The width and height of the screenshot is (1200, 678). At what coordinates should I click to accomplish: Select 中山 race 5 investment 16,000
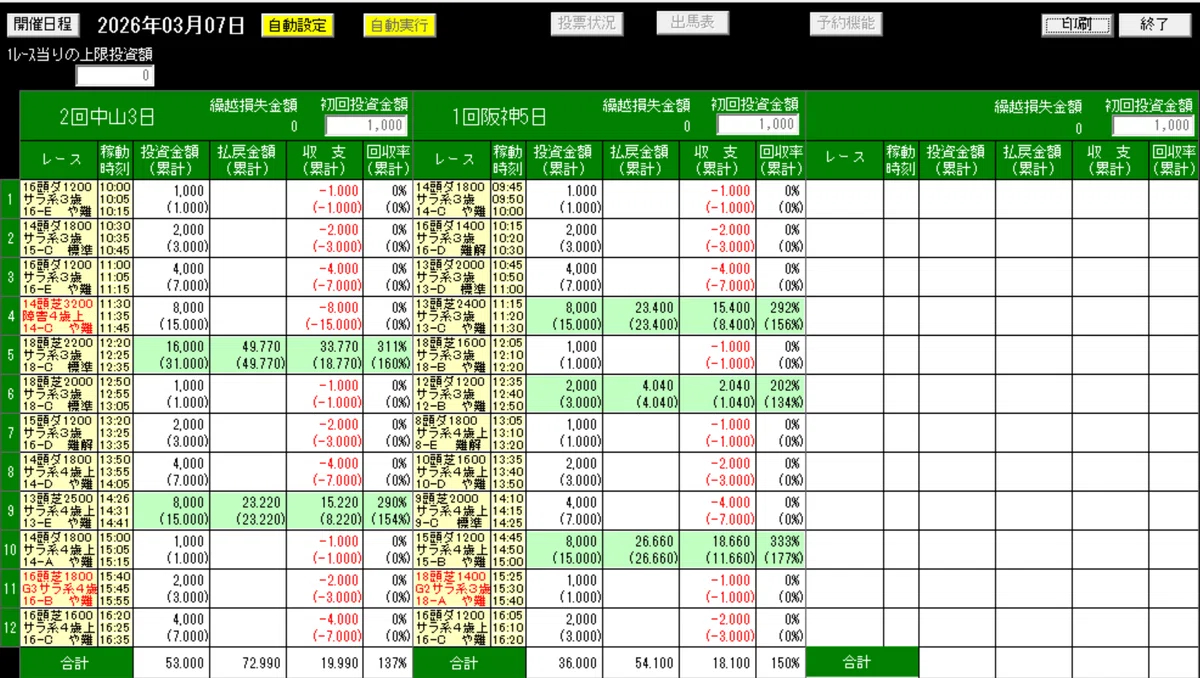(183, 346)
